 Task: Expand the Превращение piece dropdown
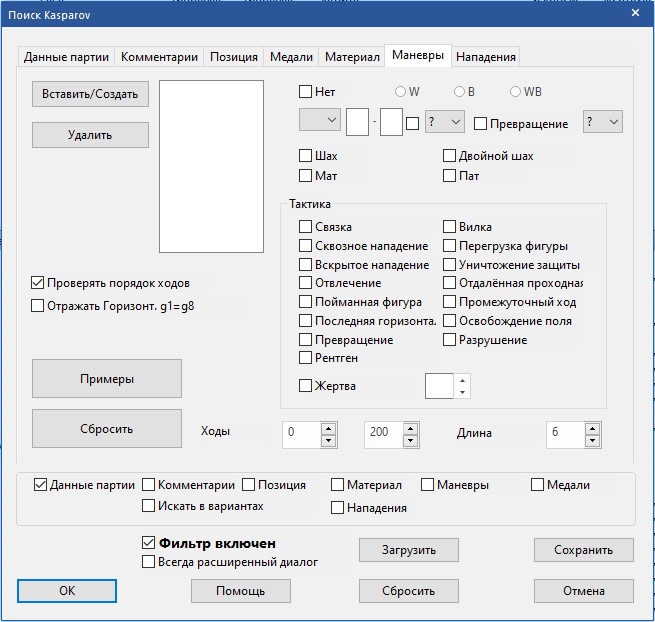(603, 123)
